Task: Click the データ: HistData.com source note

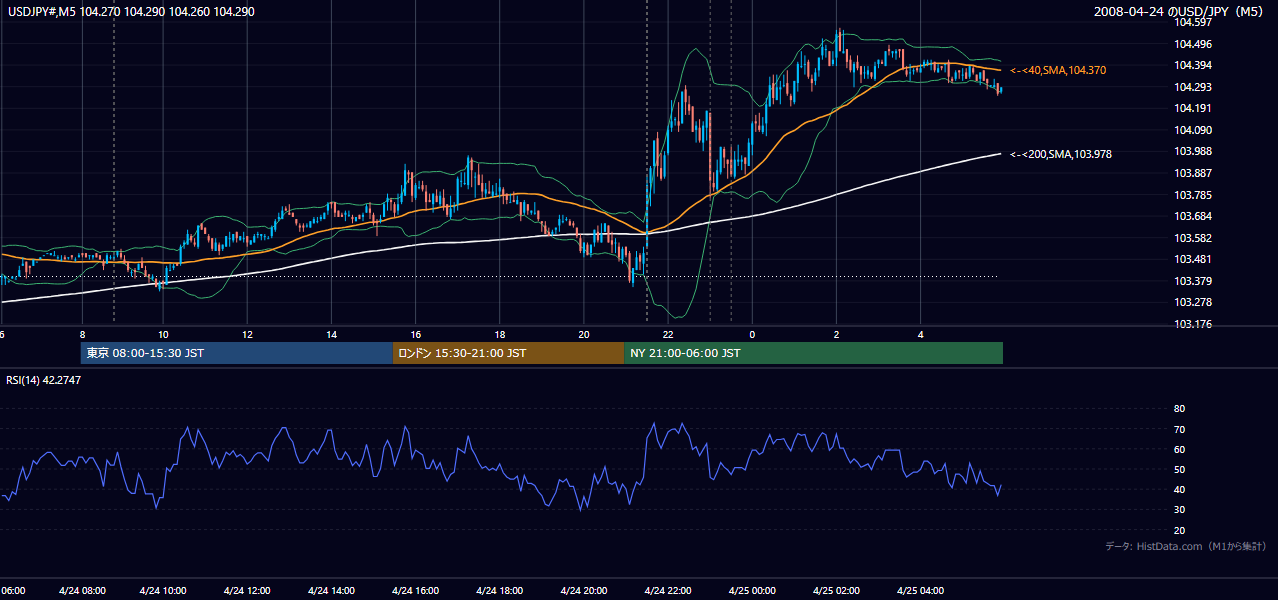Action: [x=1185, y=546]
